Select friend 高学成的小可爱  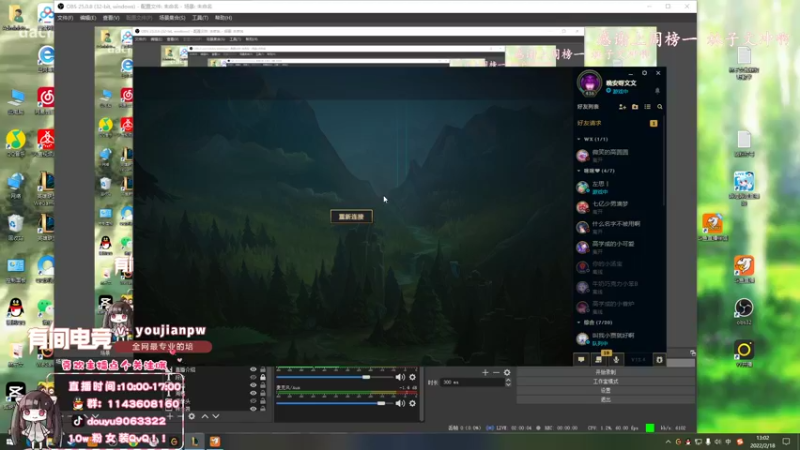(x=618, y=247)
